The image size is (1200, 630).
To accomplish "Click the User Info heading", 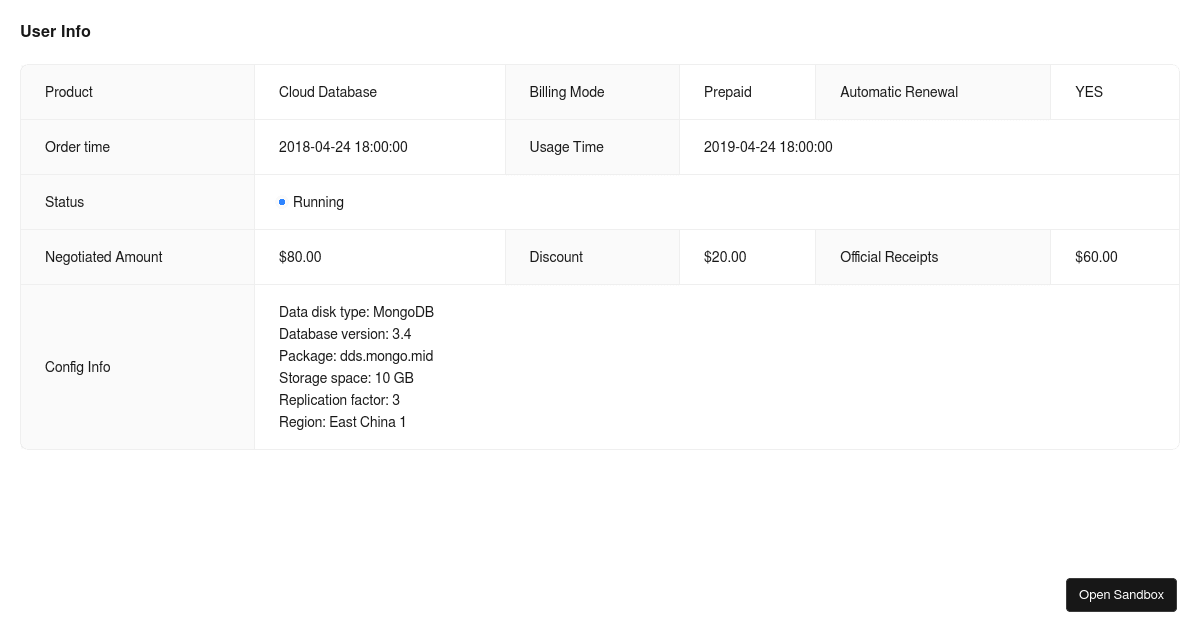I will click(x=55, y=31).
